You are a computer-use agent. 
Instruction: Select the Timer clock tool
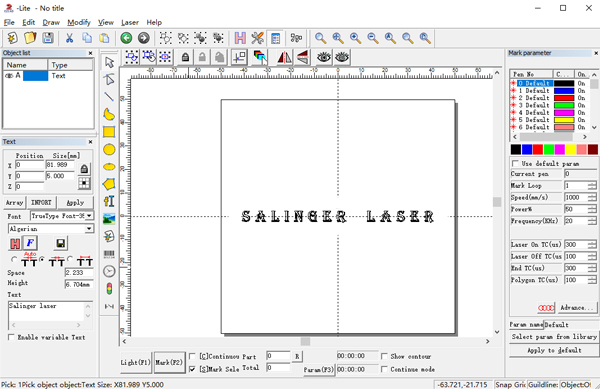click(x=109, y=271)
